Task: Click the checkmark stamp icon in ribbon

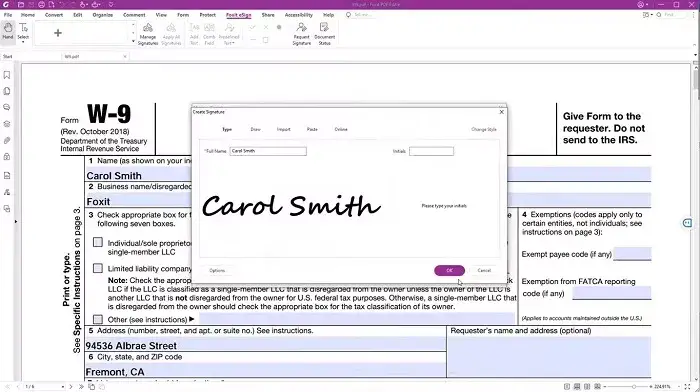Action: tap(253, 27)
